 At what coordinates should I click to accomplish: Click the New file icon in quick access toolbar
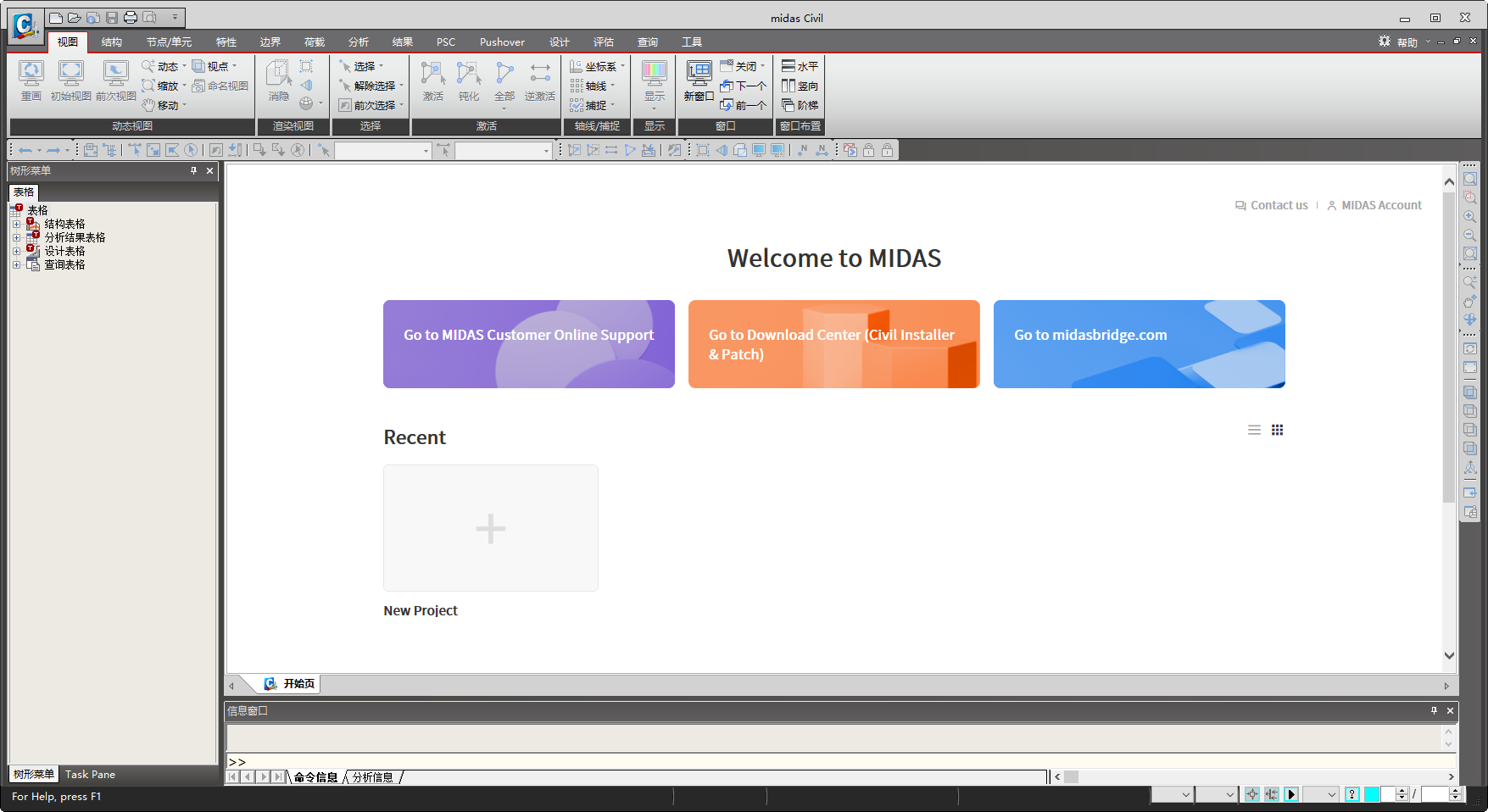coord(56,17)
